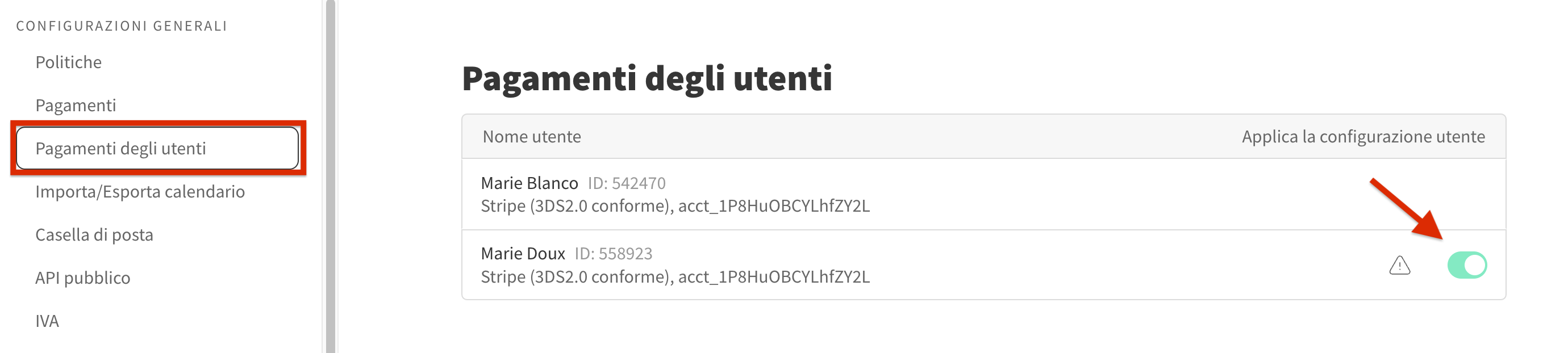Open the API pubblico settings

pos(83,278)
